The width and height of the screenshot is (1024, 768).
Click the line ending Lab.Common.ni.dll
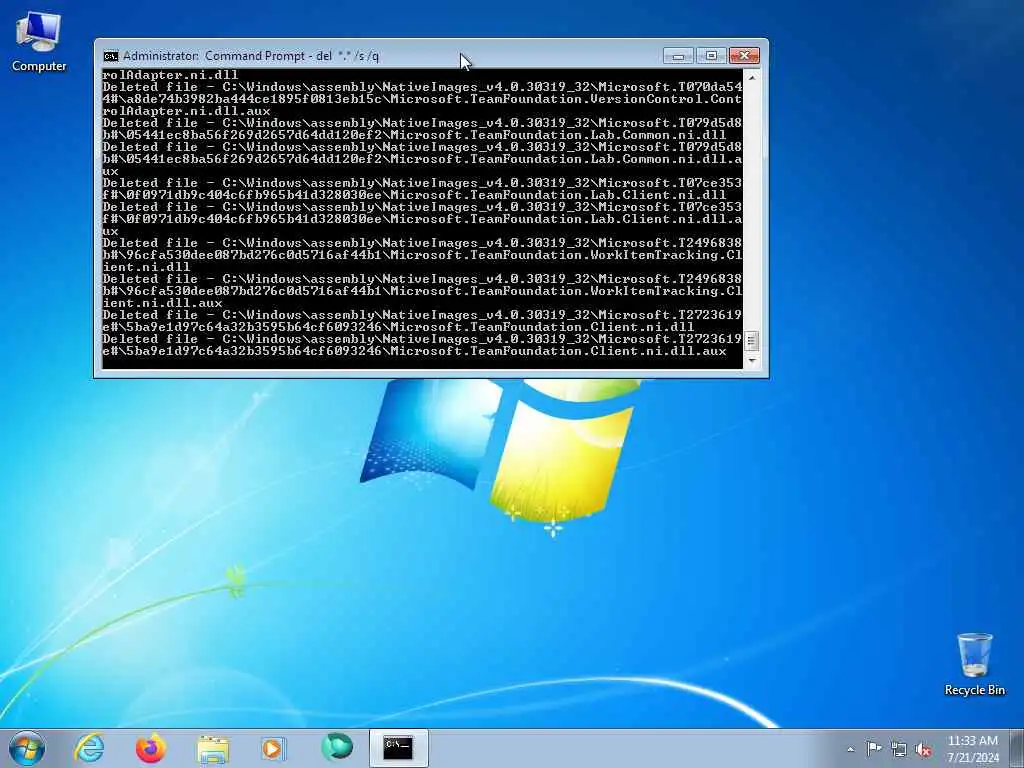pyautogui.click(x=414, y=135)
